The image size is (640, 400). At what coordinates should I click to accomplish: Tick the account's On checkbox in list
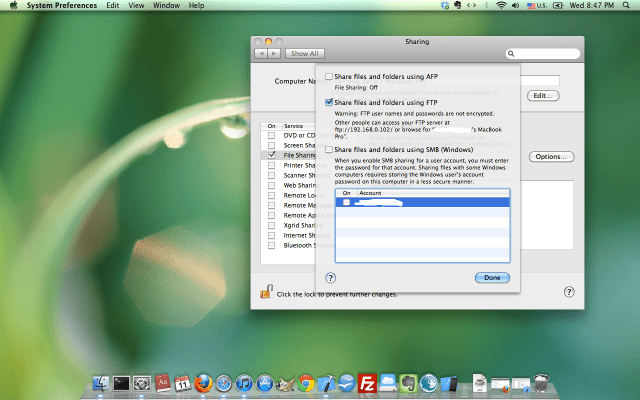click(347, 202)
